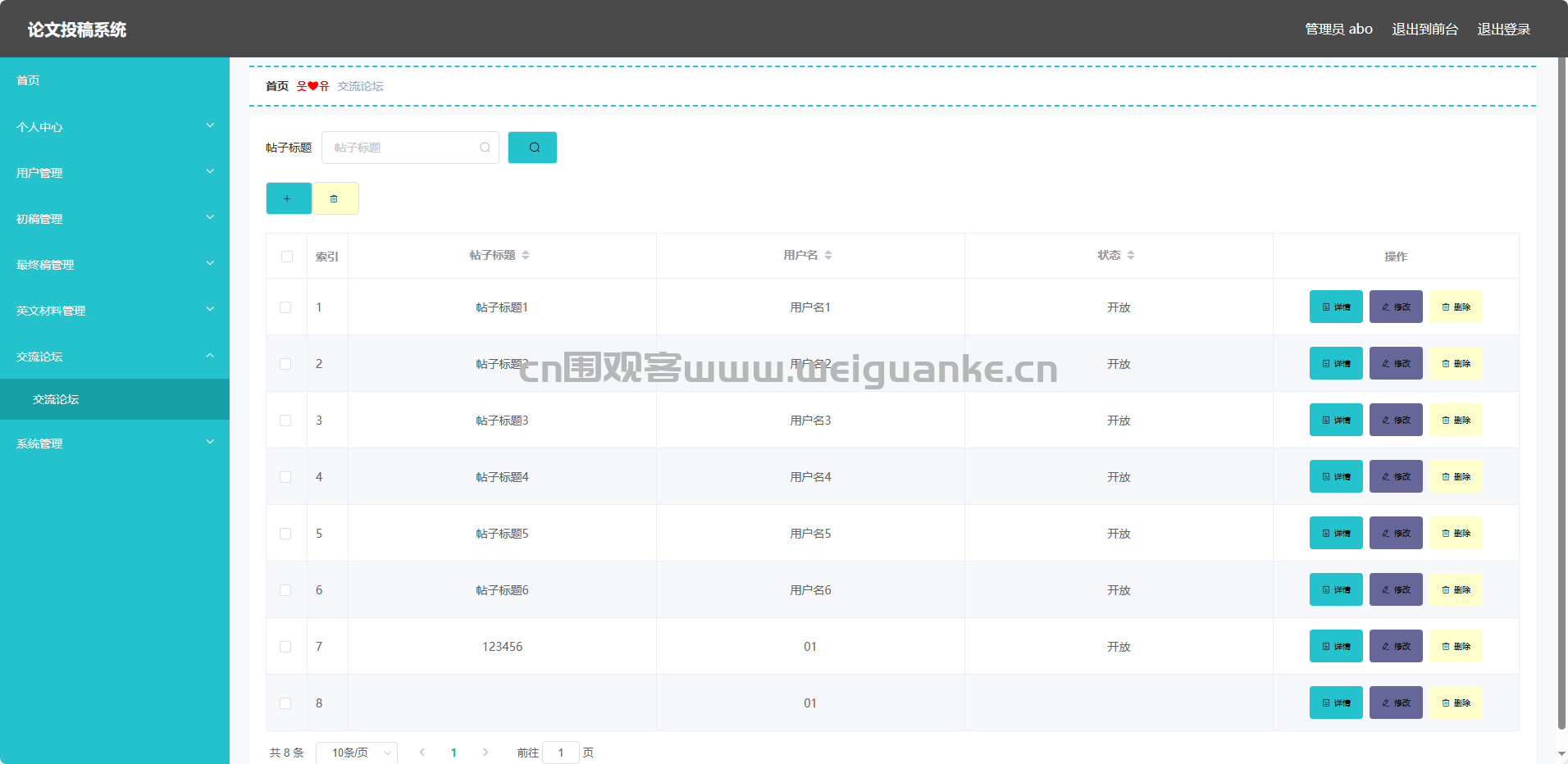
Task: Delete row 帖子标题1
Action: tap(1456, 307)
